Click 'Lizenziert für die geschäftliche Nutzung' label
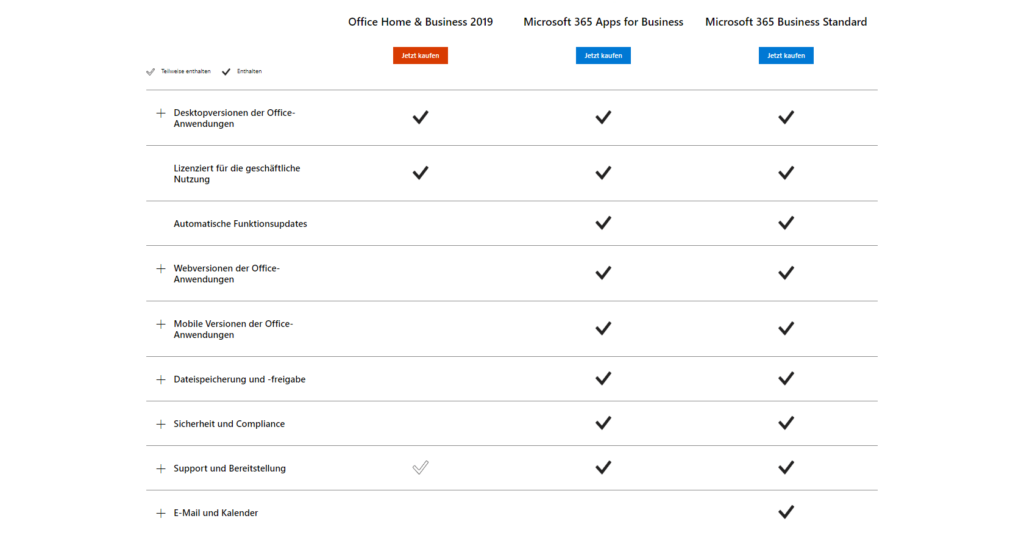Screen dimensions: 1024x538 [236, 174]
